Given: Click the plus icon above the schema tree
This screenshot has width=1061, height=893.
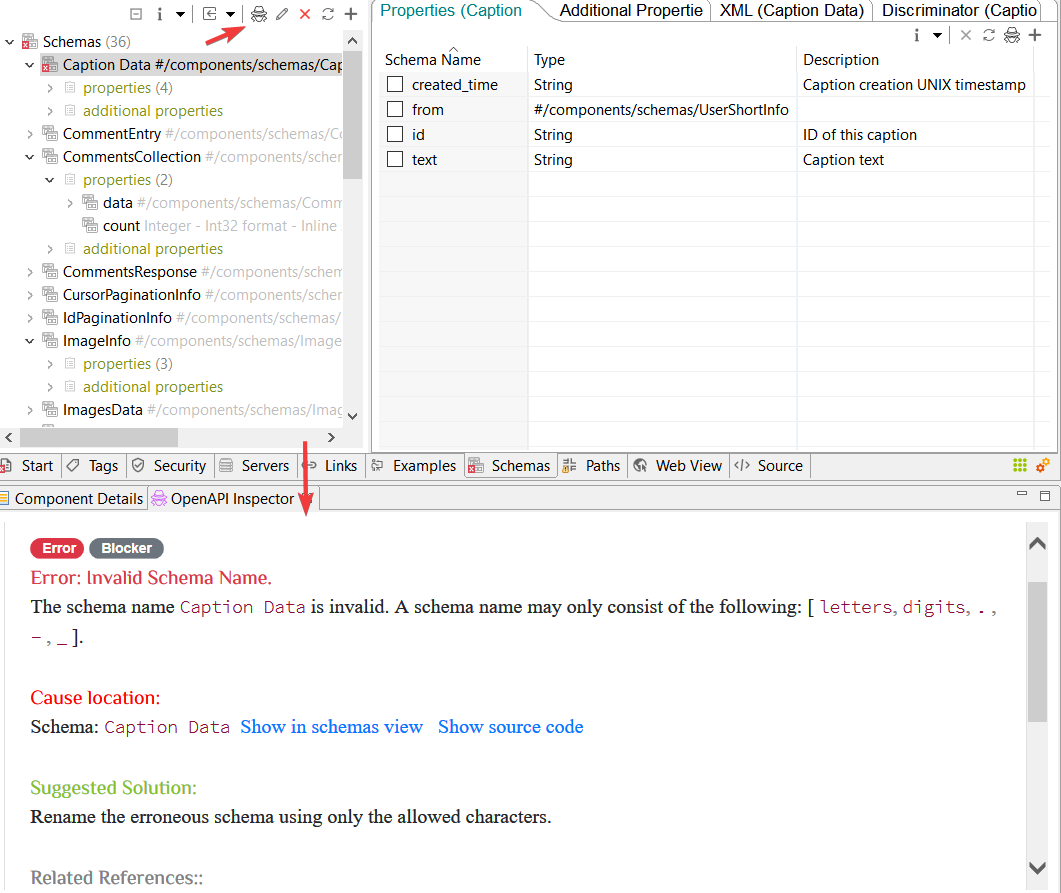Looking at the screenshot, I should tap(350, 14).
